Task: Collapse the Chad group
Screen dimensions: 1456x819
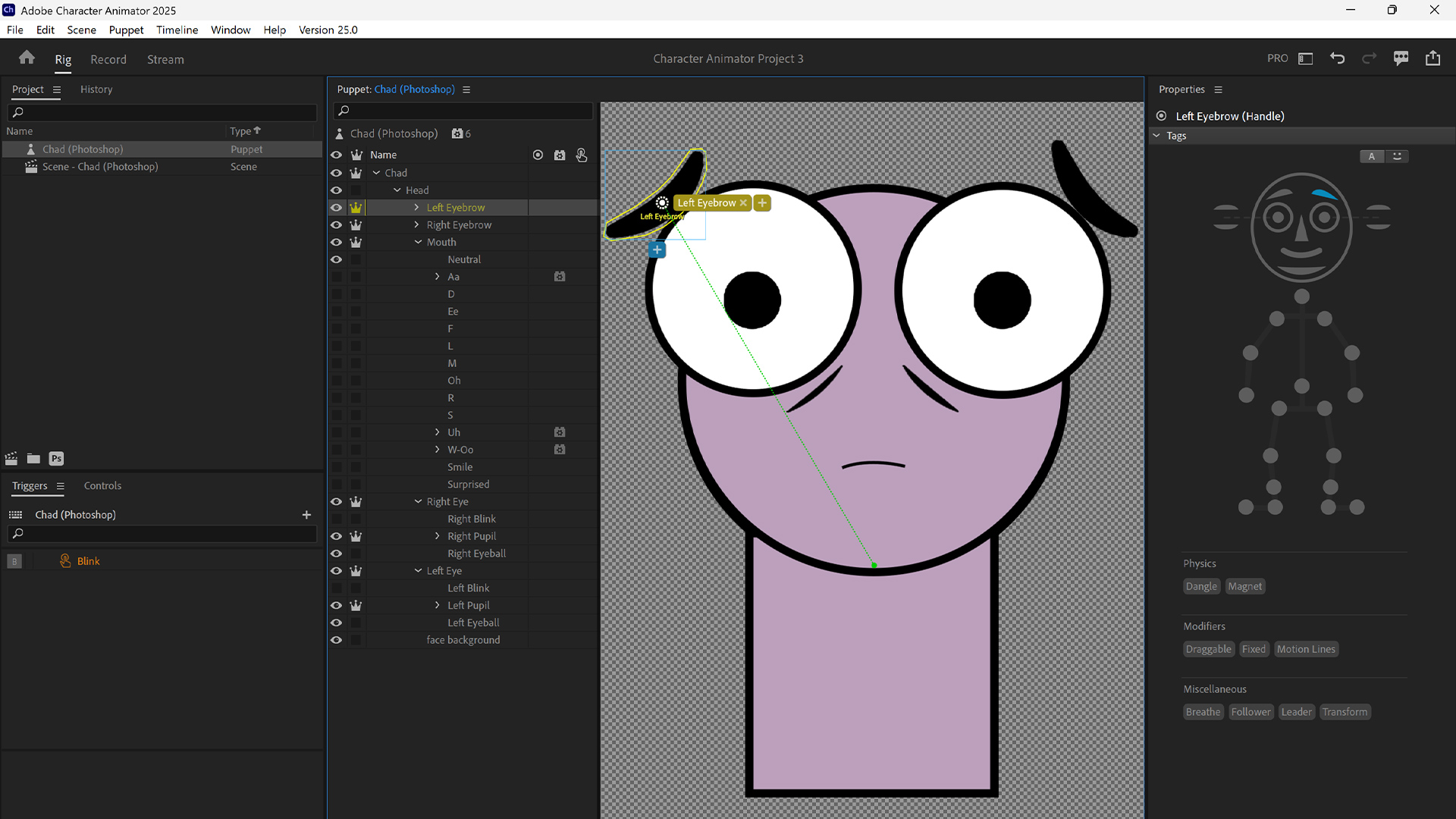Action: [376, 173]
